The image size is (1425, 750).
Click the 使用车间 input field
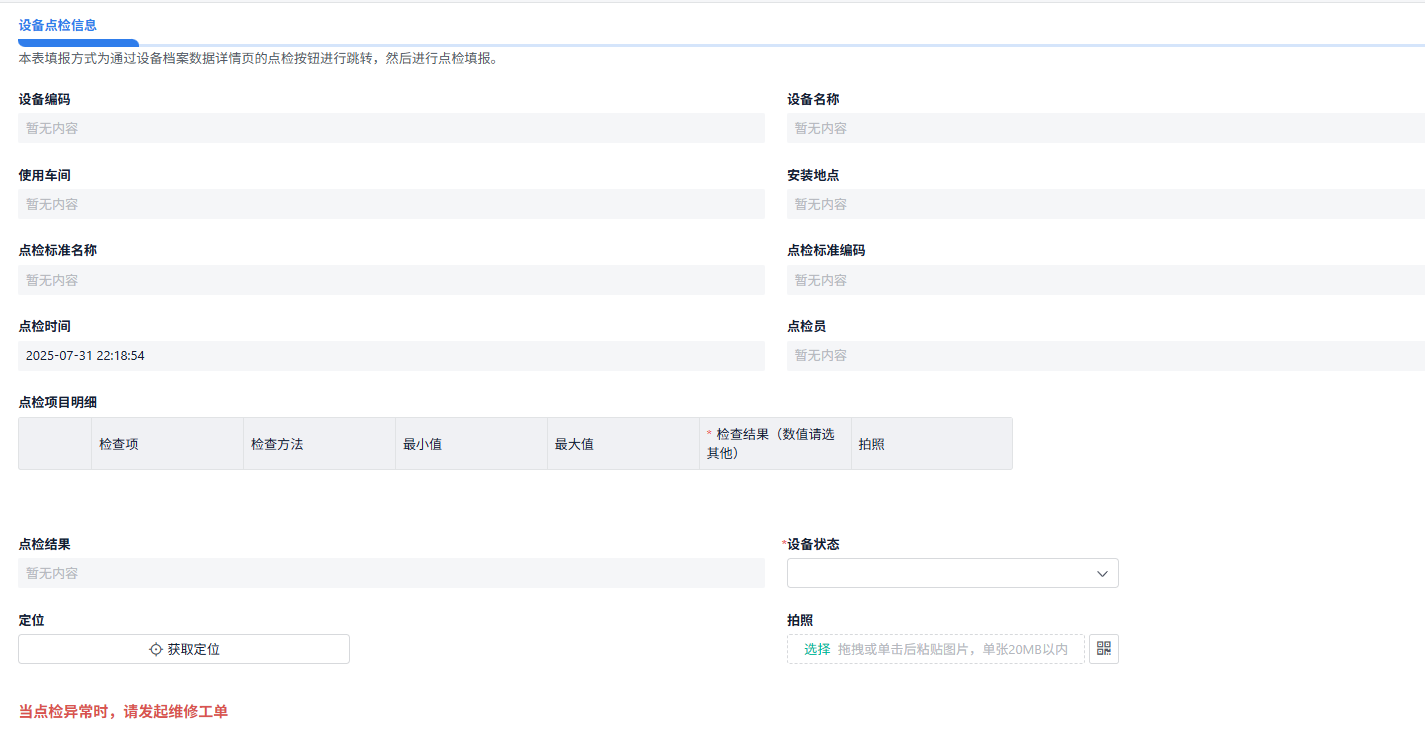pos(391,204)
